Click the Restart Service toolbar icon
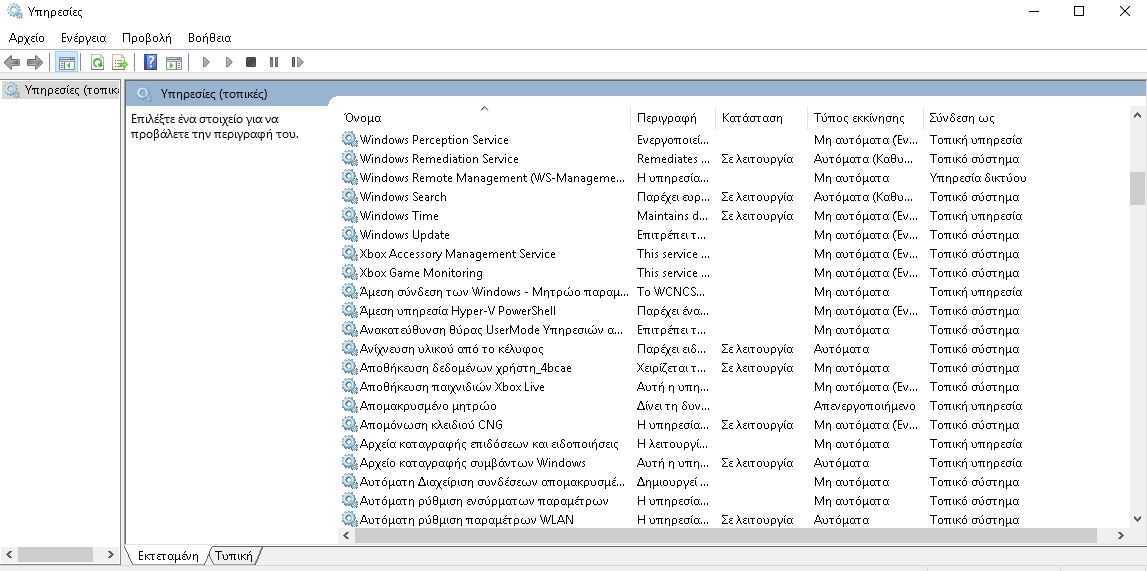Image resolution: width=1147 pixels, height=571 pixels. coord(297,63)
